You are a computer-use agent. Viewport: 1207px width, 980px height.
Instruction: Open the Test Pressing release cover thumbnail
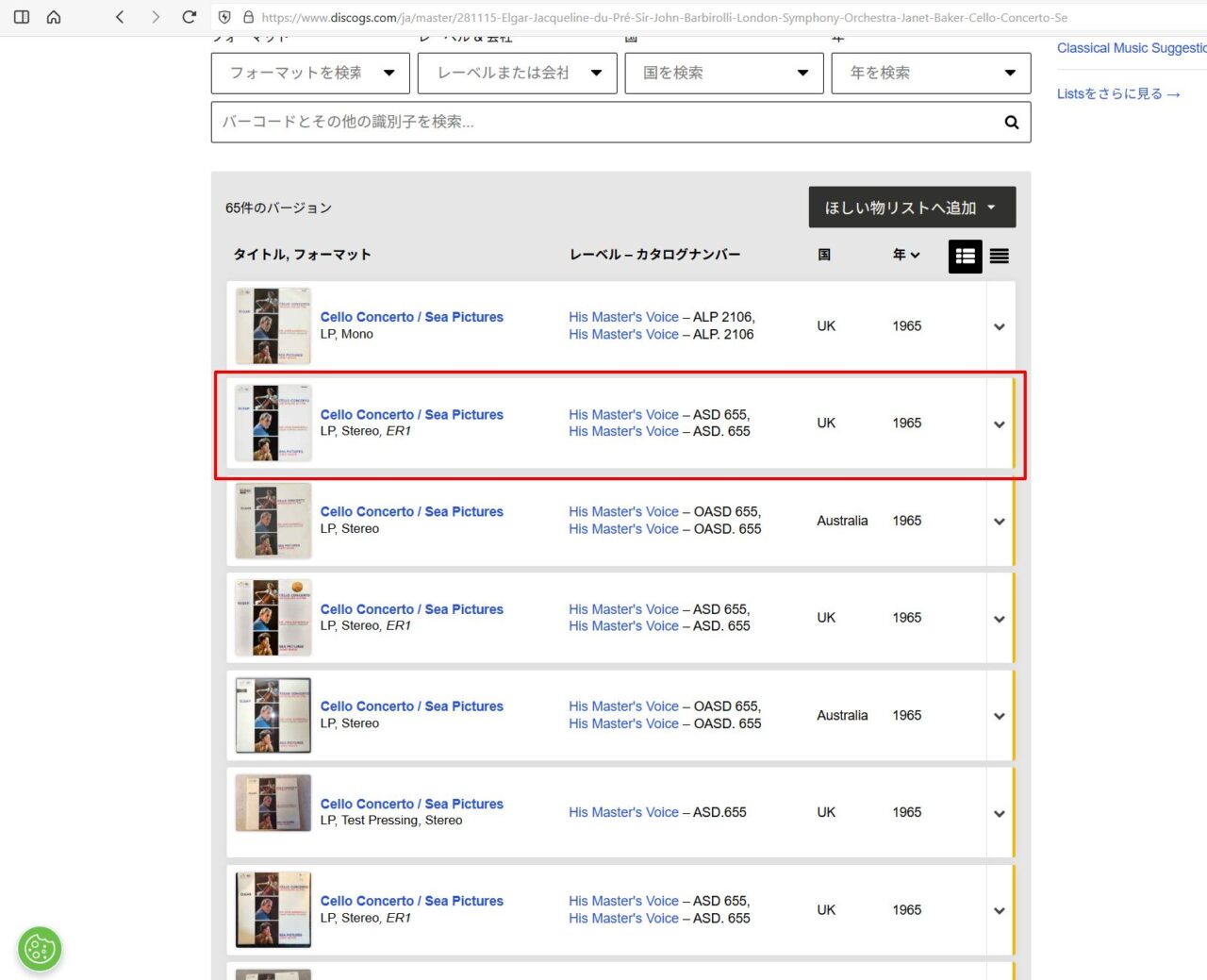click(x=273, y=803)
